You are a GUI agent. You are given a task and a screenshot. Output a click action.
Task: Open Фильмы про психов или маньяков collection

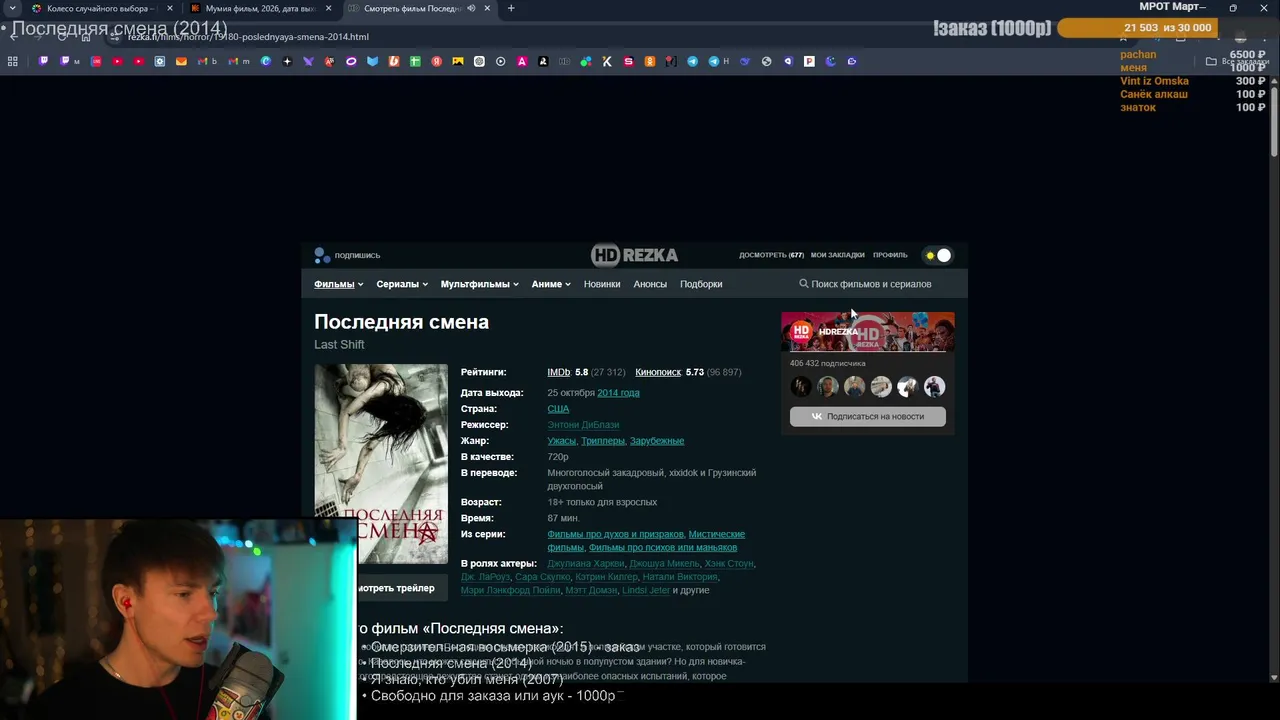pos(663,548)
